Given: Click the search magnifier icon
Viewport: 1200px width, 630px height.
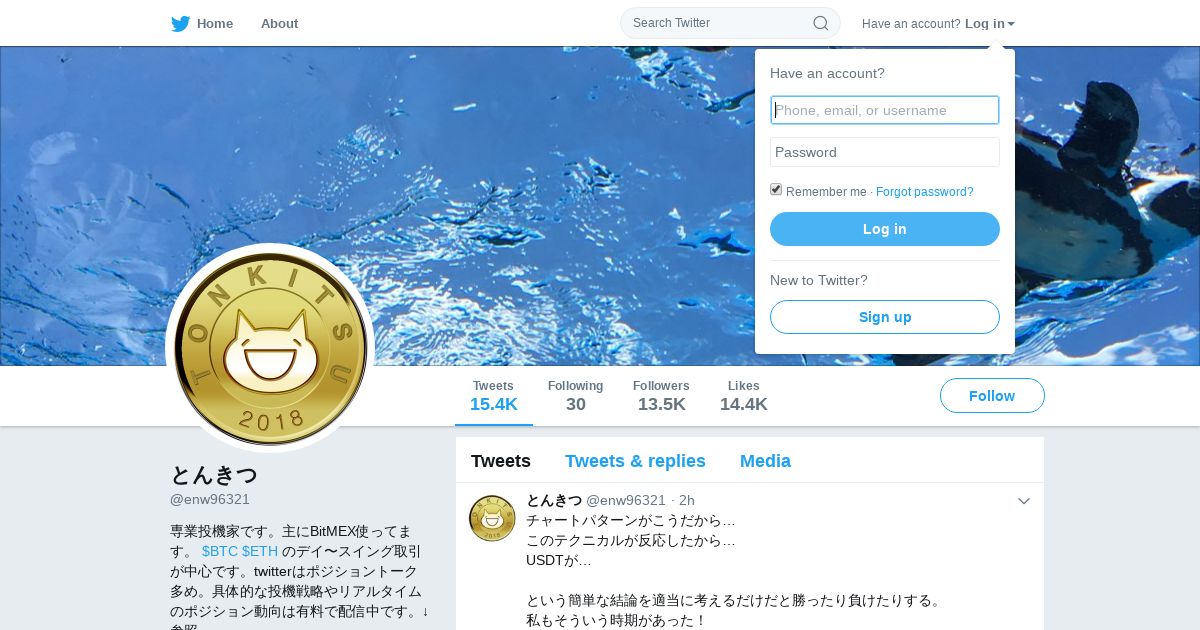Looking at the screenshot, I should coord(820,23).
